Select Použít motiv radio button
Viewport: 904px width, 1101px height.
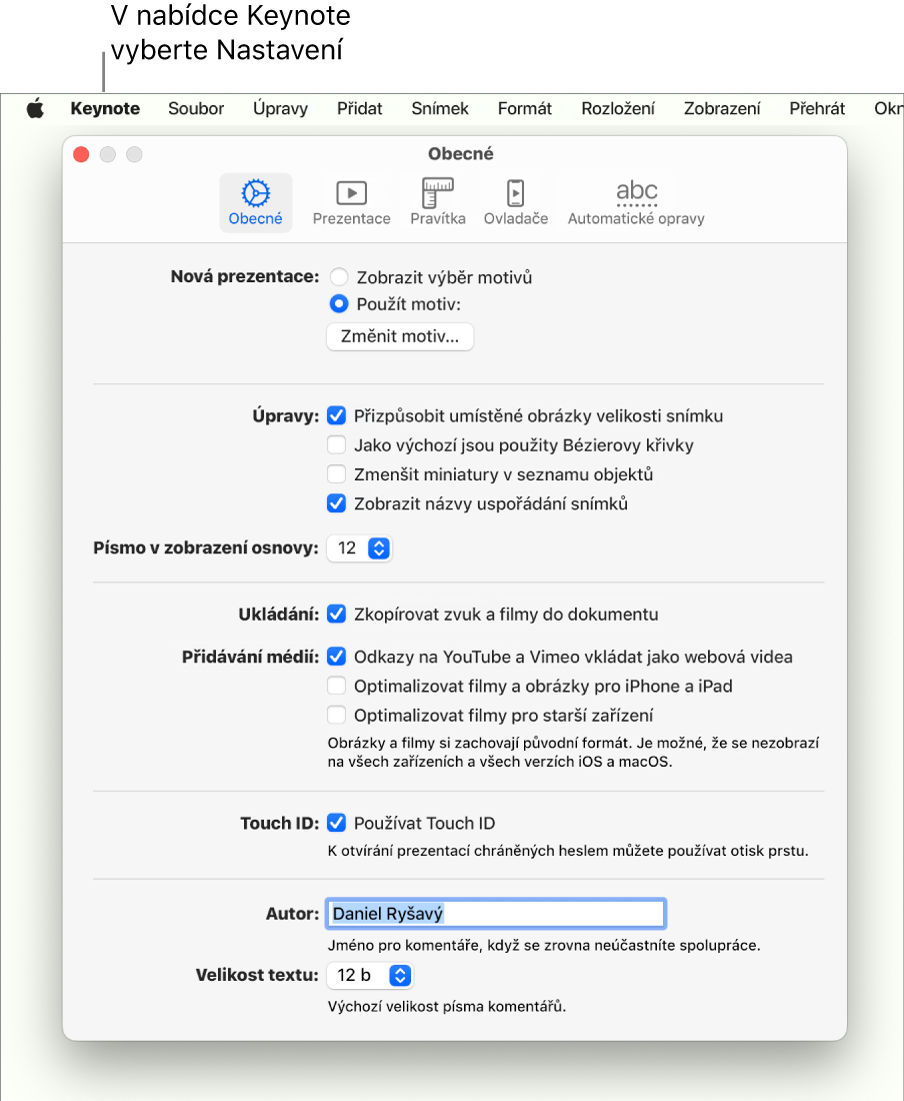(x=339, y=304)
